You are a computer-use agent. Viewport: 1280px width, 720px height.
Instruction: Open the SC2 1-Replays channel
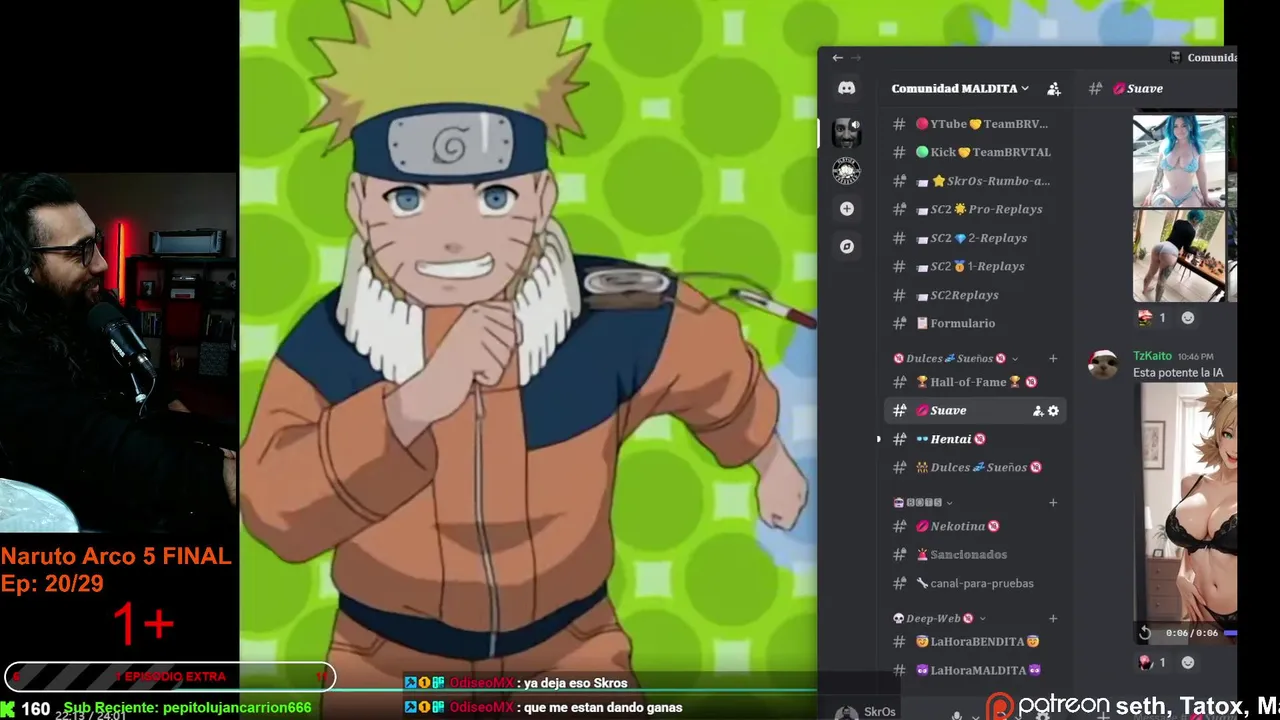tap(975, 266)
